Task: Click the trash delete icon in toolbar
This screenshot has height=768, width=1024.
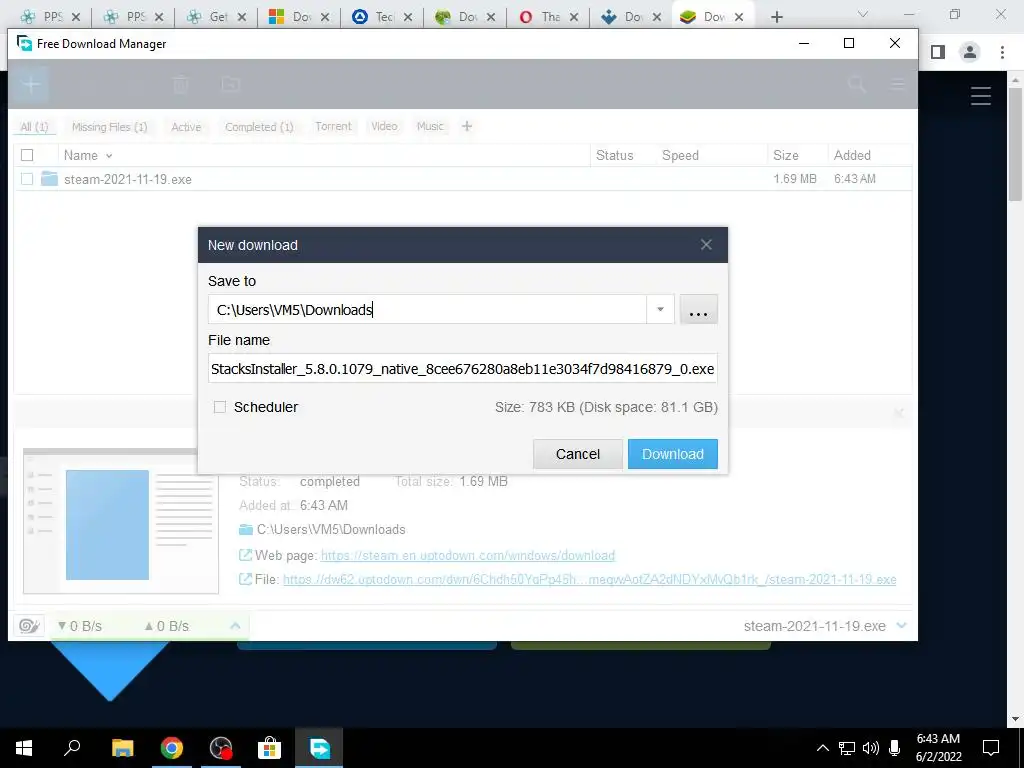Action: 181,84
